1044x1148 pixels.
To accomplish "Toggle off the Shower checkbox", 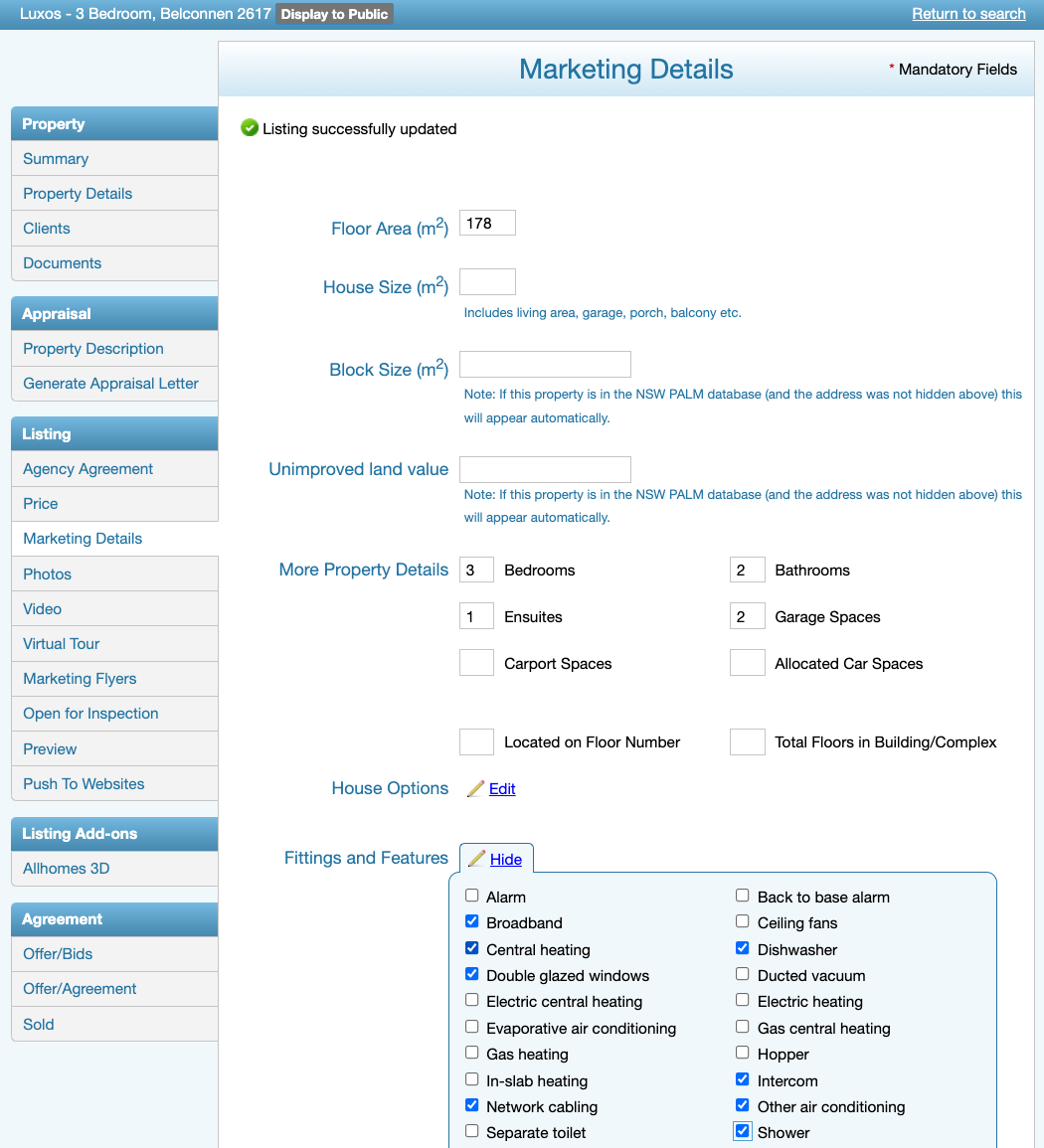I will [x=742, y=1130].
